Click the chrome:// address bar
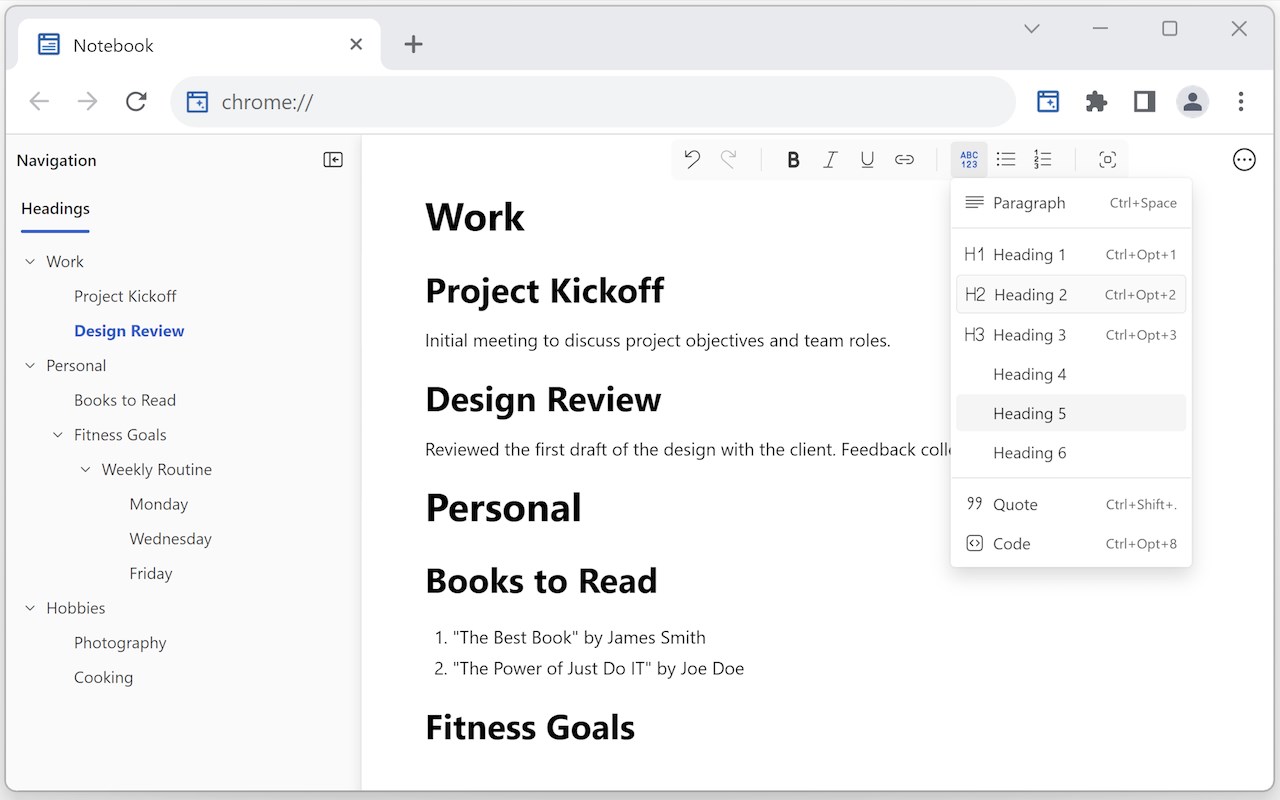This screenshot has height=800, width=1280. click(593, 101)
